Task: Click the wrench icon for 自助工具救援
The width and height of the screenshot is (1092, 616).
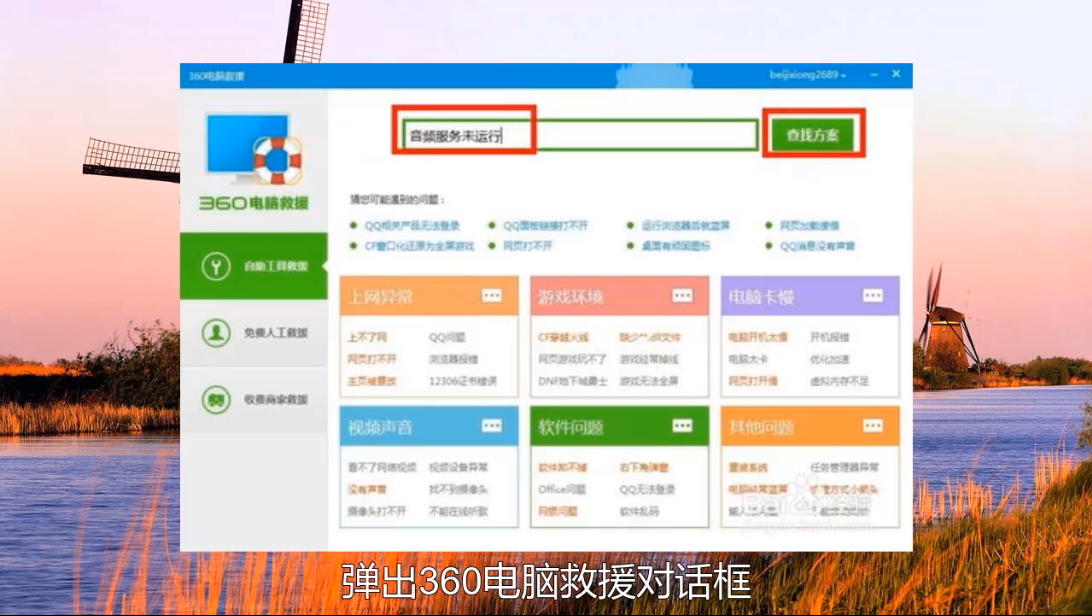Action: pos(216,266)
